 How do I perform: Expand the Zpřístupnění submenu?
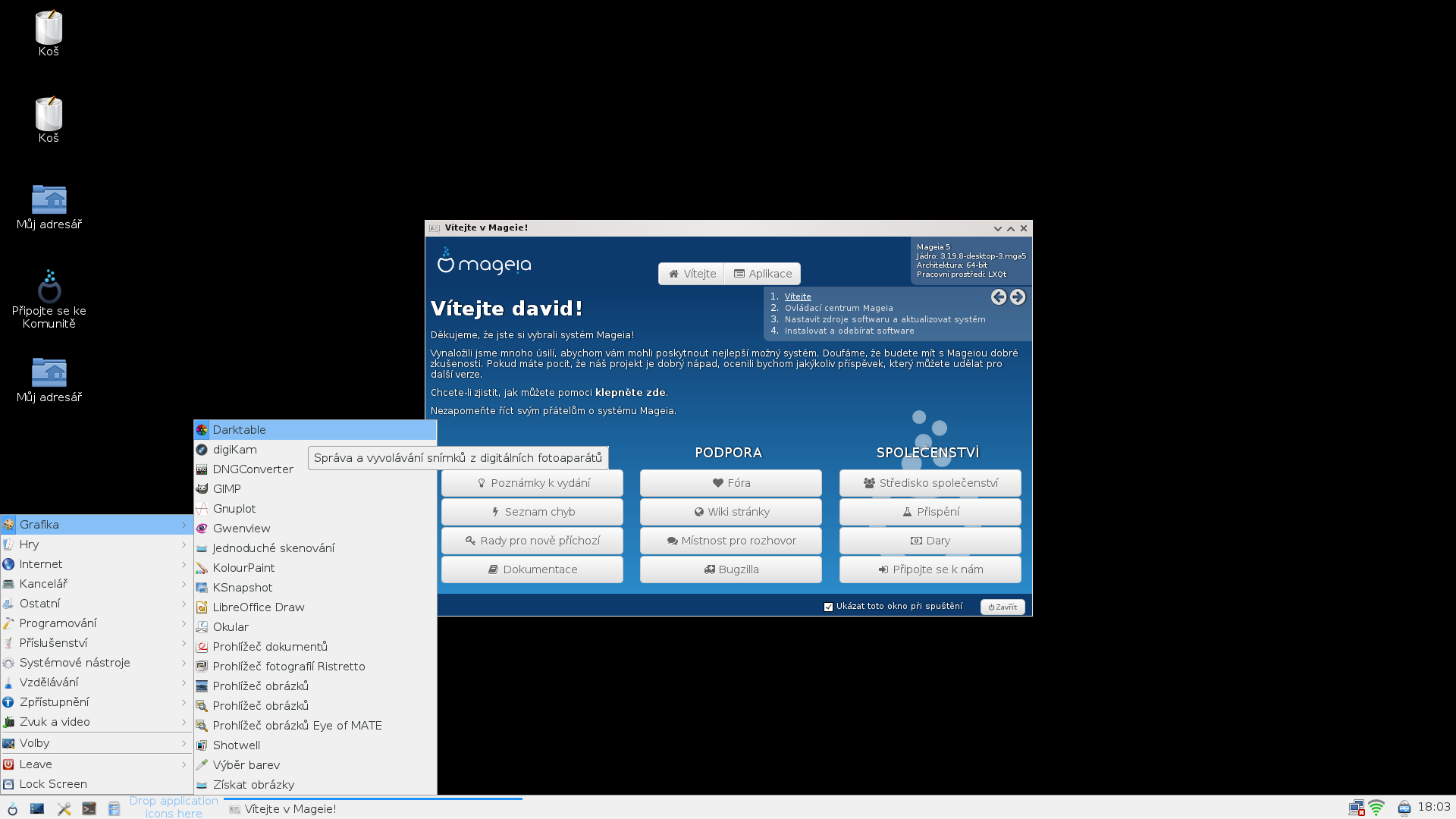click(96, 702)
